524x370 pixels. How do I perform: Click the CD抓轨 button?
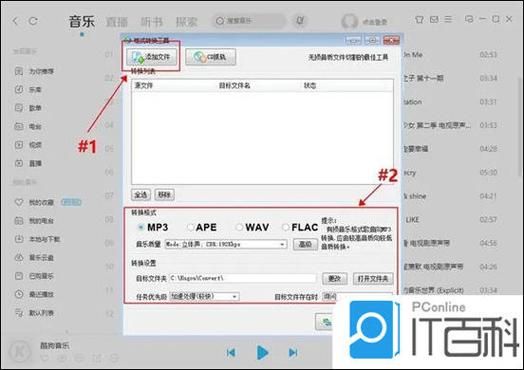(x=211, y=57)
